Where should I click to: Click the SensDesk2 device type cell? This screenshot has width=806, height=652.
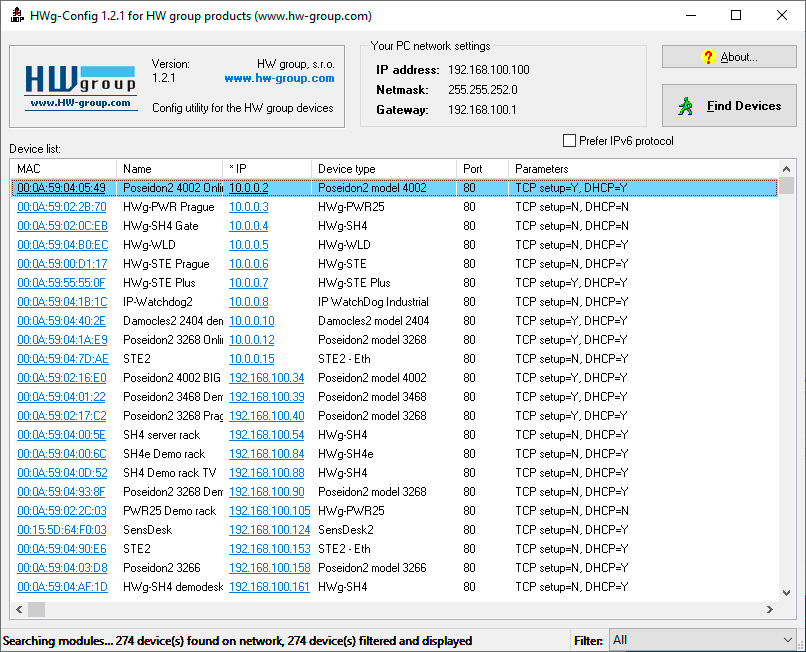346,531
